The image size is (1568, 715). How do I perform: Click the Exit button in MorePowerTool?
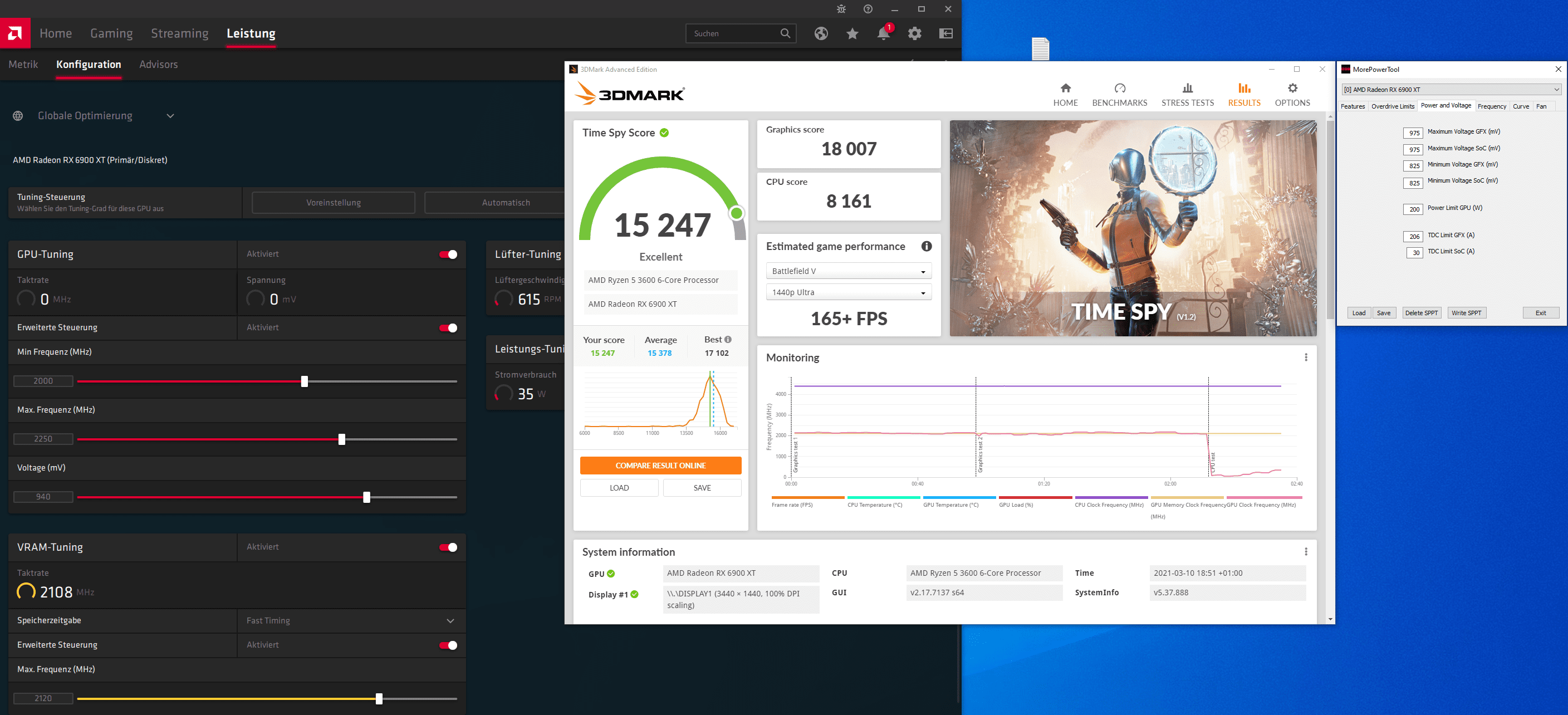pos(1540,313)
